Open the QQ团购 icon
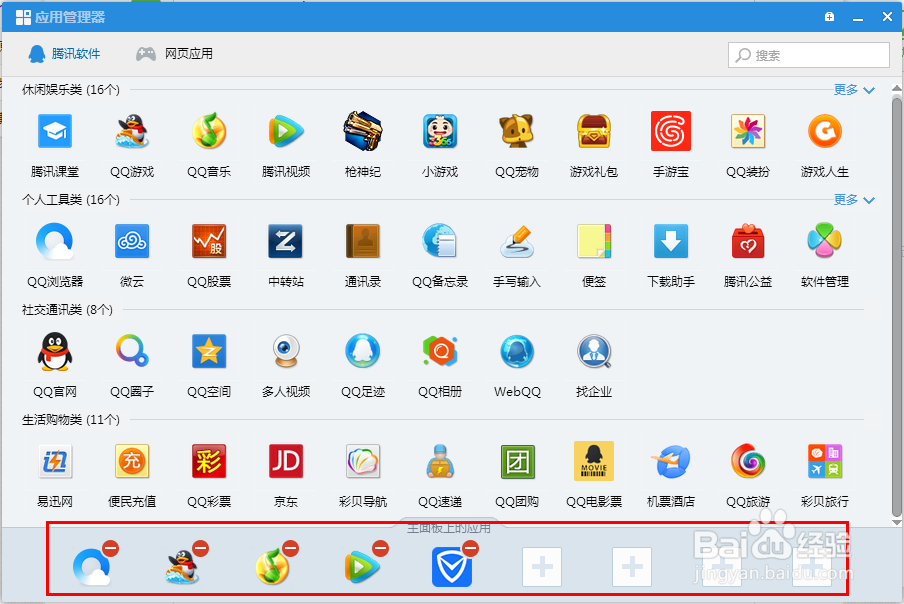 (x=517, y=461)
